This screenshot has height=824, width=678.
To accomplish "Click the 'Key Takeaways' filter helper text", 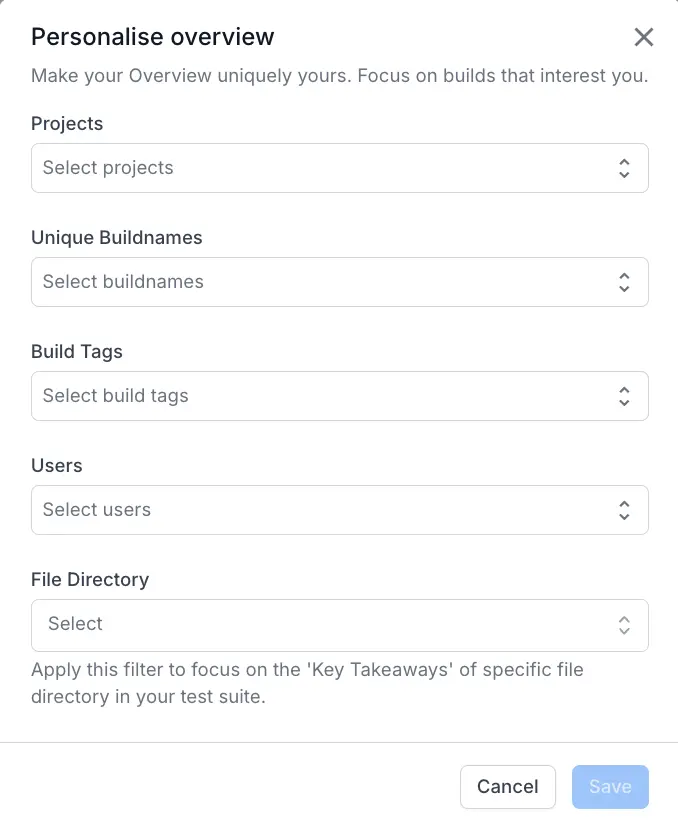I will tap(307, 683).
